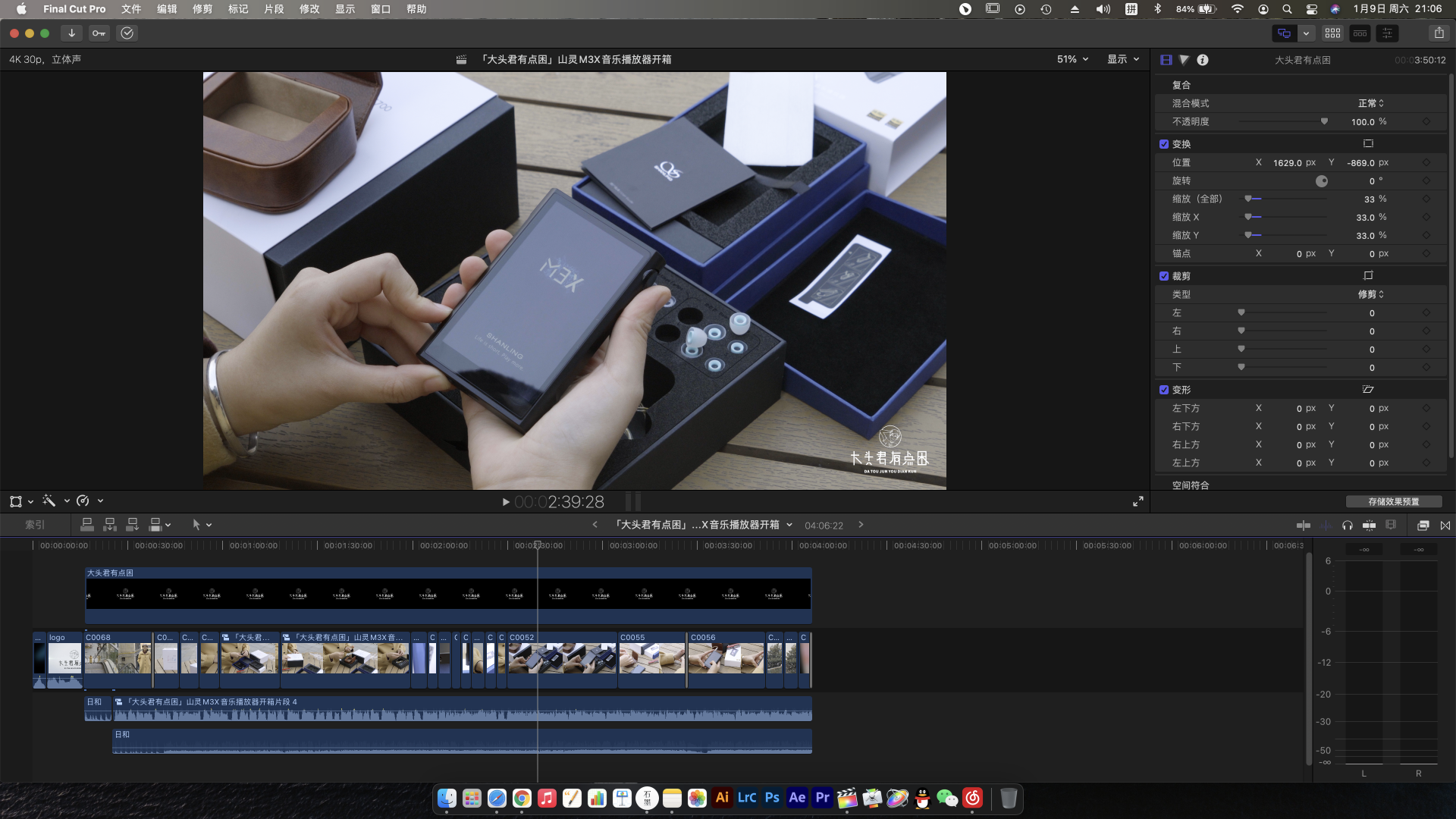Open the 窗口 menu
Viewport: 1456px width, 819px height.
[x=381, y=9]
